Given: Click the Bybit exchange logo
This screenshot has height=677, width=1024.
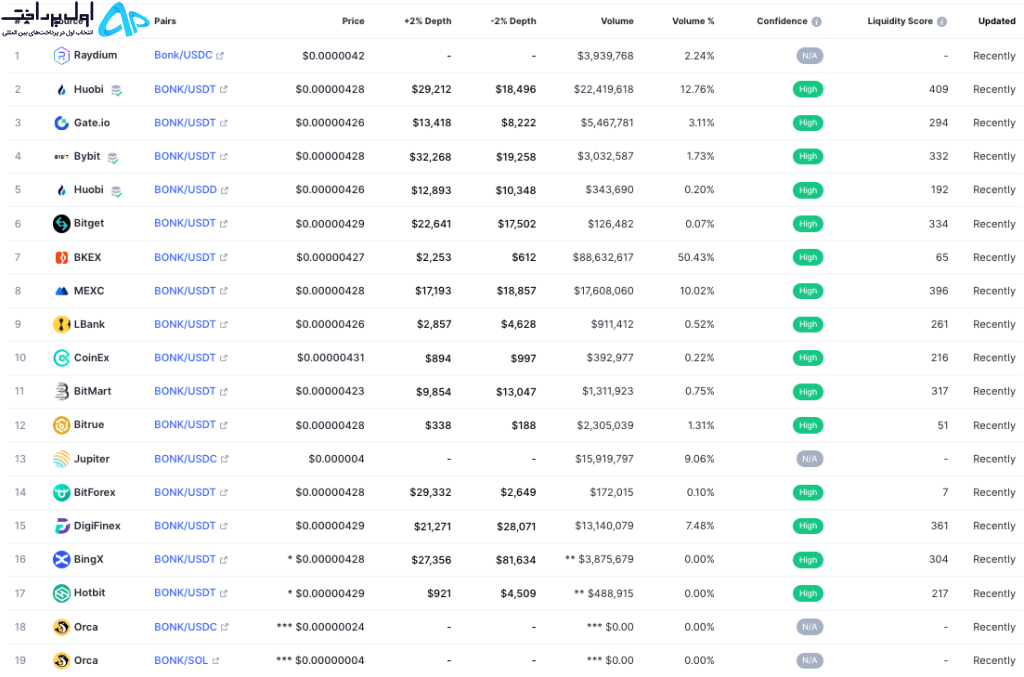Looking at the screenshot, I should [61, 157].
